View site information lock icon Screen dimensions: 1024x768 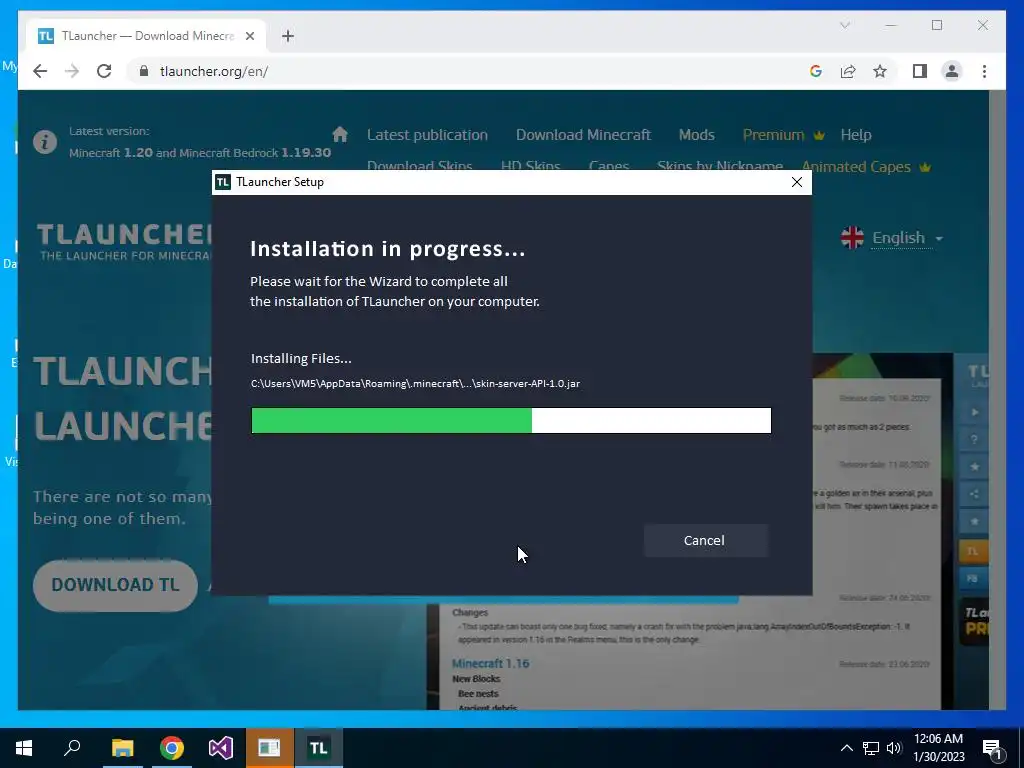(x=144, y=71)
